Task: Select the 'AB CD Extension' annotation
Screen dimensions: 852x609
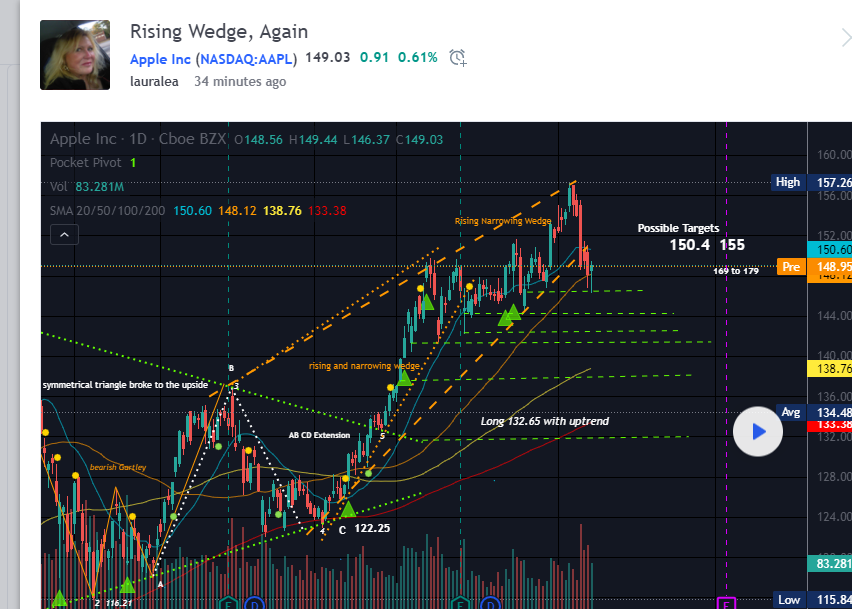Action: click(x=319, y=435)
